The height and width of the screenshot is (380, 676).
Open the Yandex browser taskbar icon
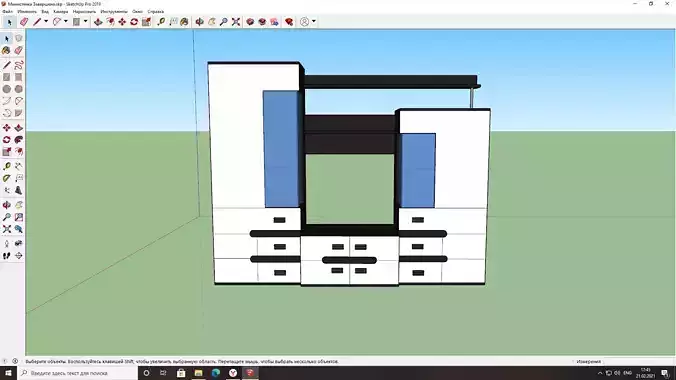point(233,373)
